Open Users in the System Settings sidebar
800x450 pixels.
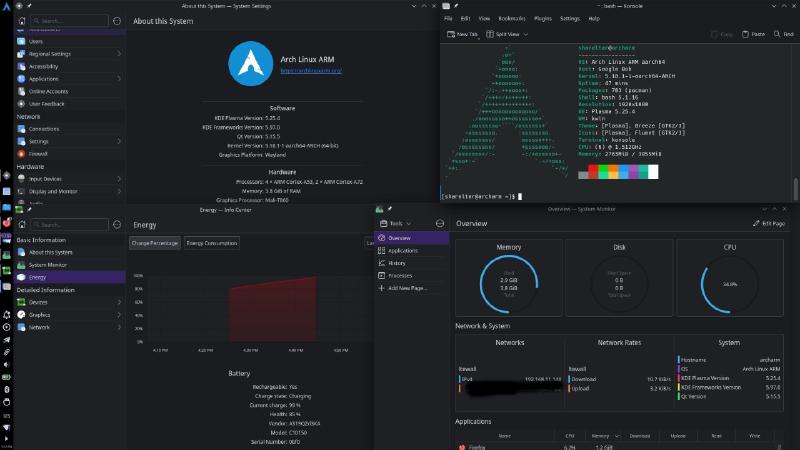pyautogui.click(x=69, y=41)
